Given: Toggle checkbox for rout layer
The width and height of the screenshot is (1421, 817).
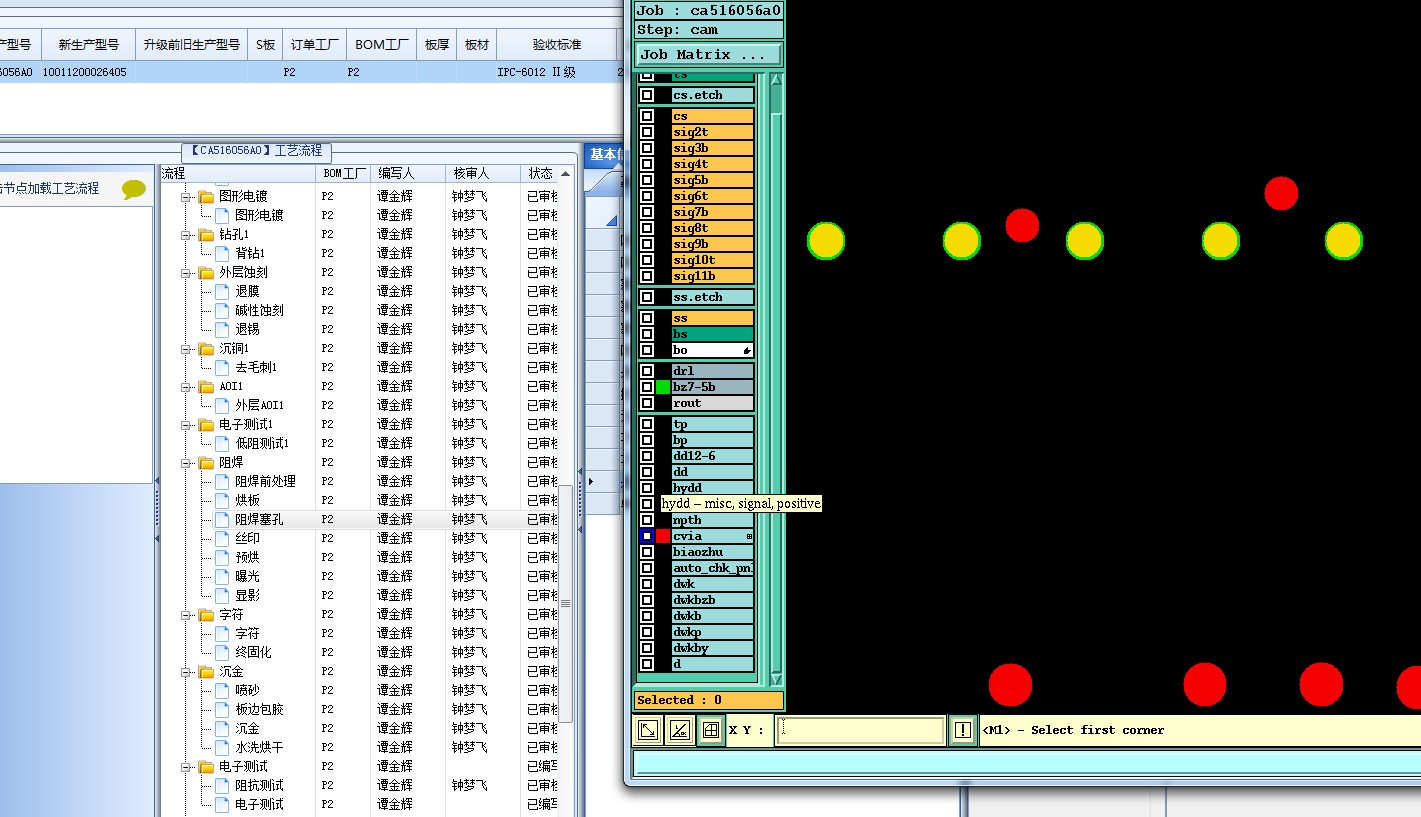Looking at the screenshot, I should (647, 403).
